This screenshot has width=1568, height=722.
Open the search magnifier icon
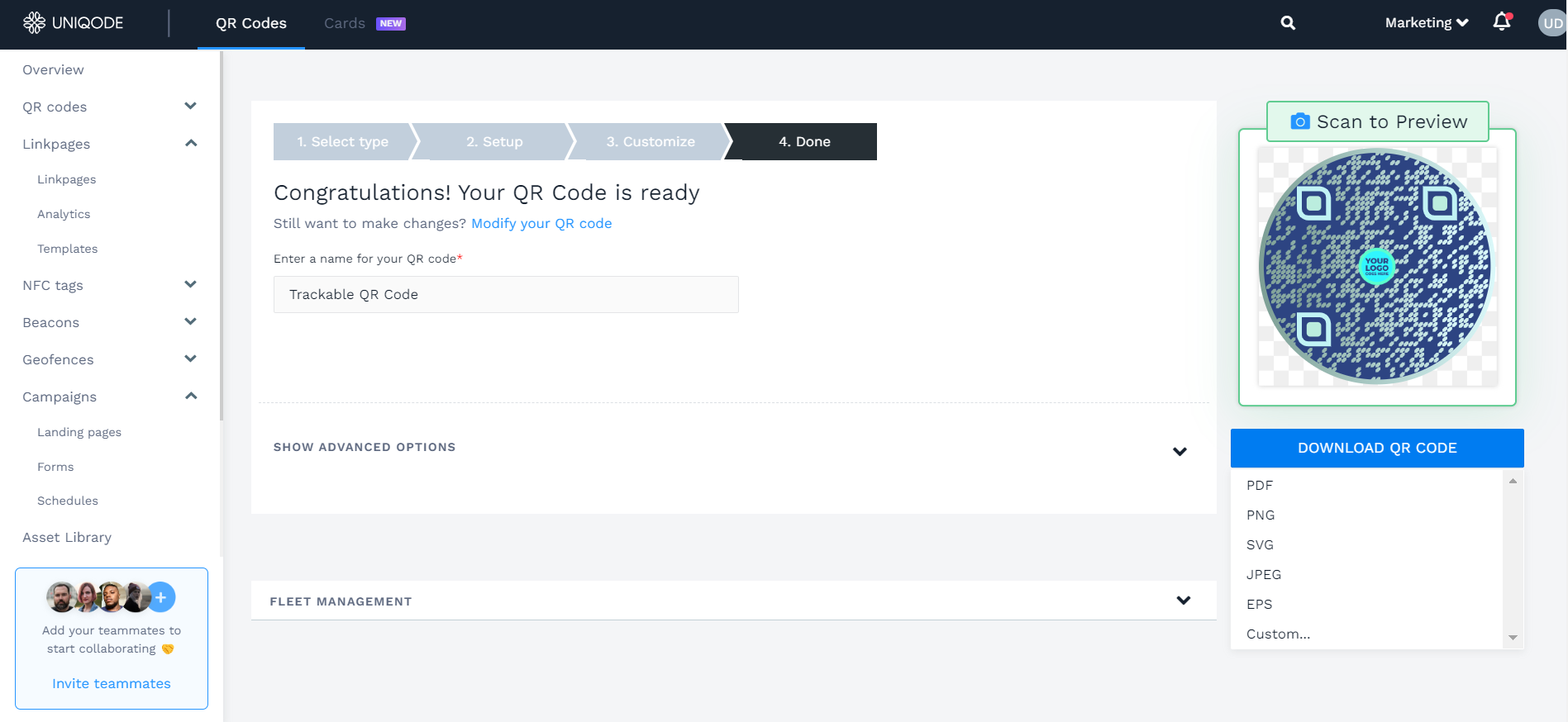tap(1288, 23)
